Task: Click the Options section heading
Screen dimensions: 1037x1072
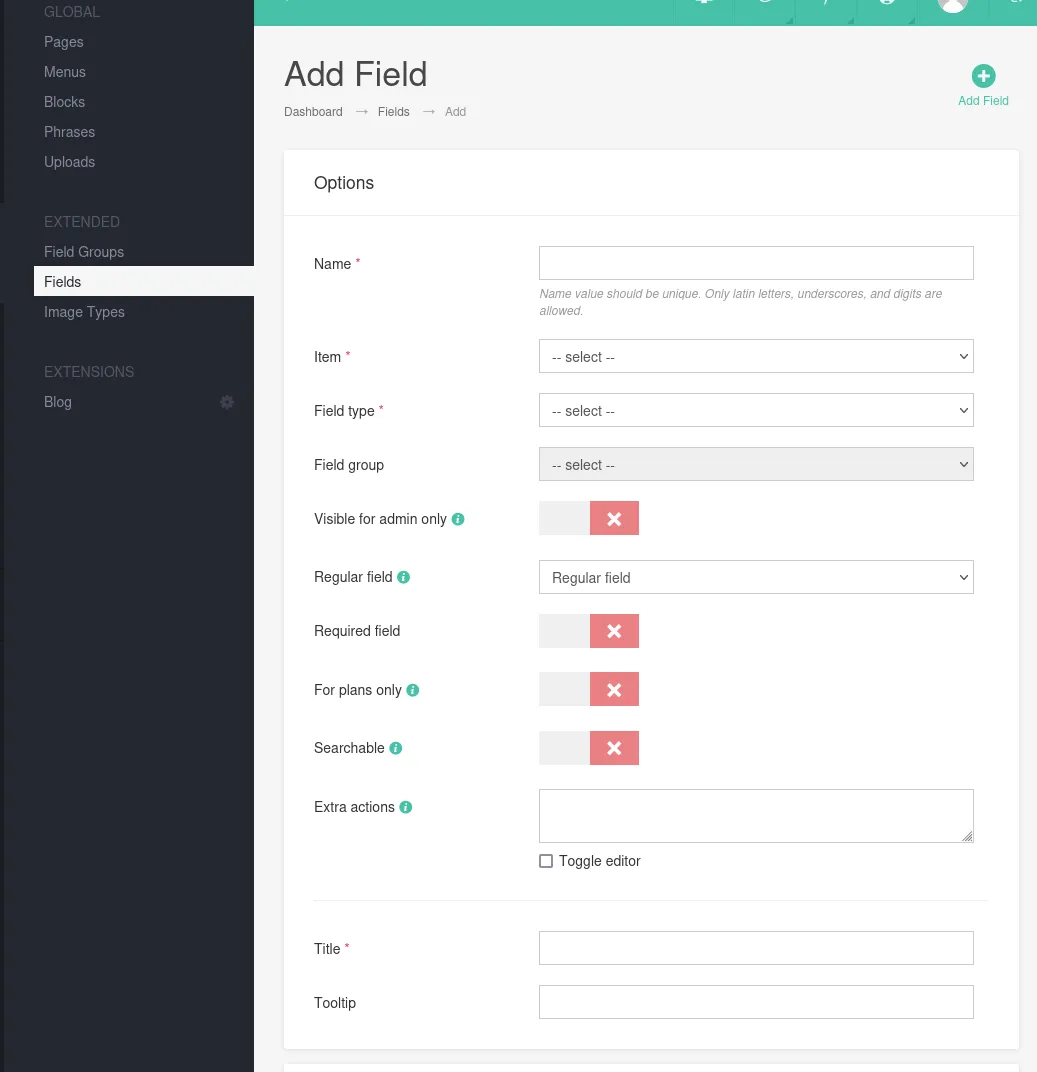Action: pyautogui.click(x=344, y=183)
